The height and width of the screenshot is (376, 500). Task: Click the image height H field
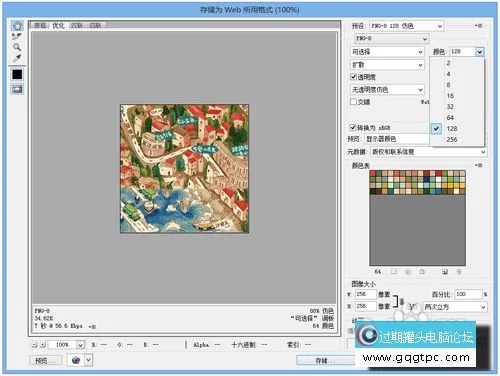coord(365,306)
